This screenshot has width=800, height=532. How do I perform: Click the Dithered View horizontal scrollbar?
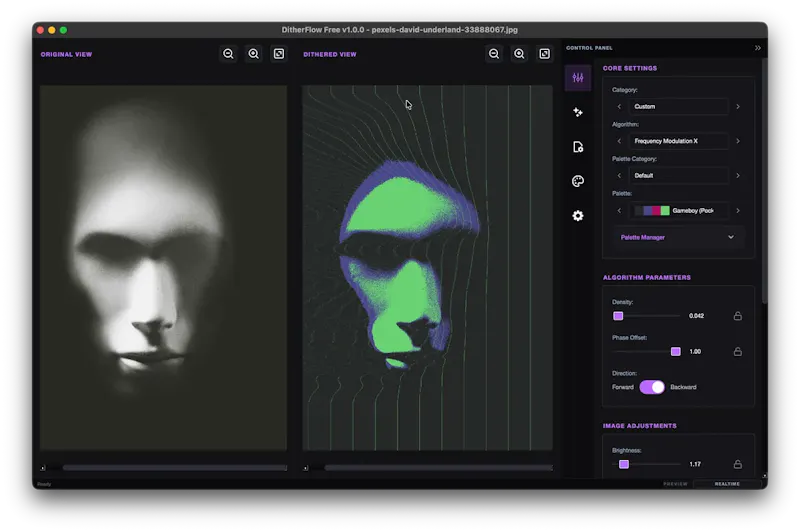[438, 468]
